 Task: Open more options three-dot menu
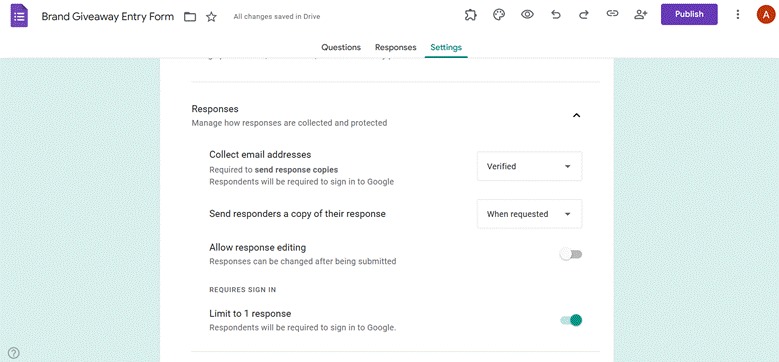click(738, 14)
